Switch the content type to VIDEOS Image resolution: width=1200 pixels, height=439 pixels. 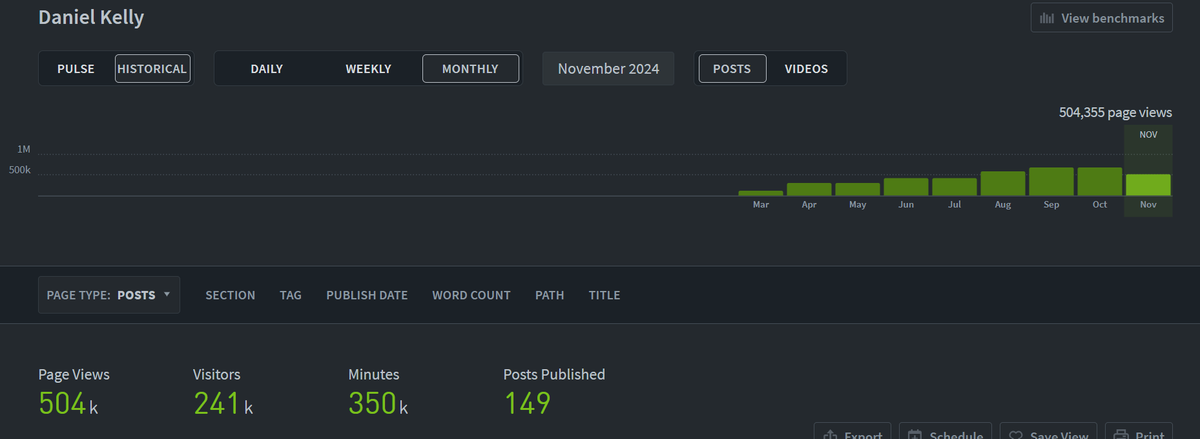point(806,69)
